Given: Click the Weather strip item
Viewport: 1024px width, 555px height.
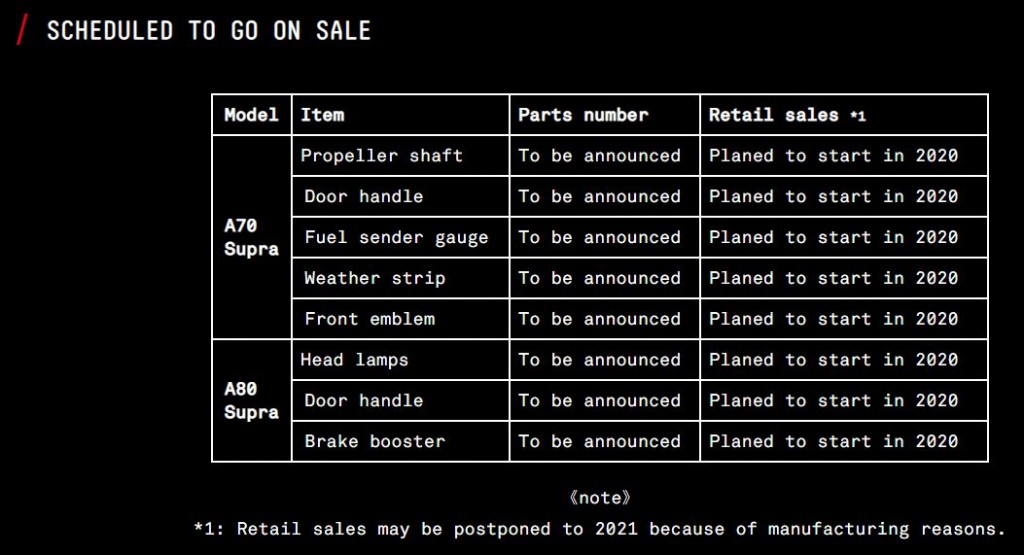Looking at the screenshot, I should (374, 278).
